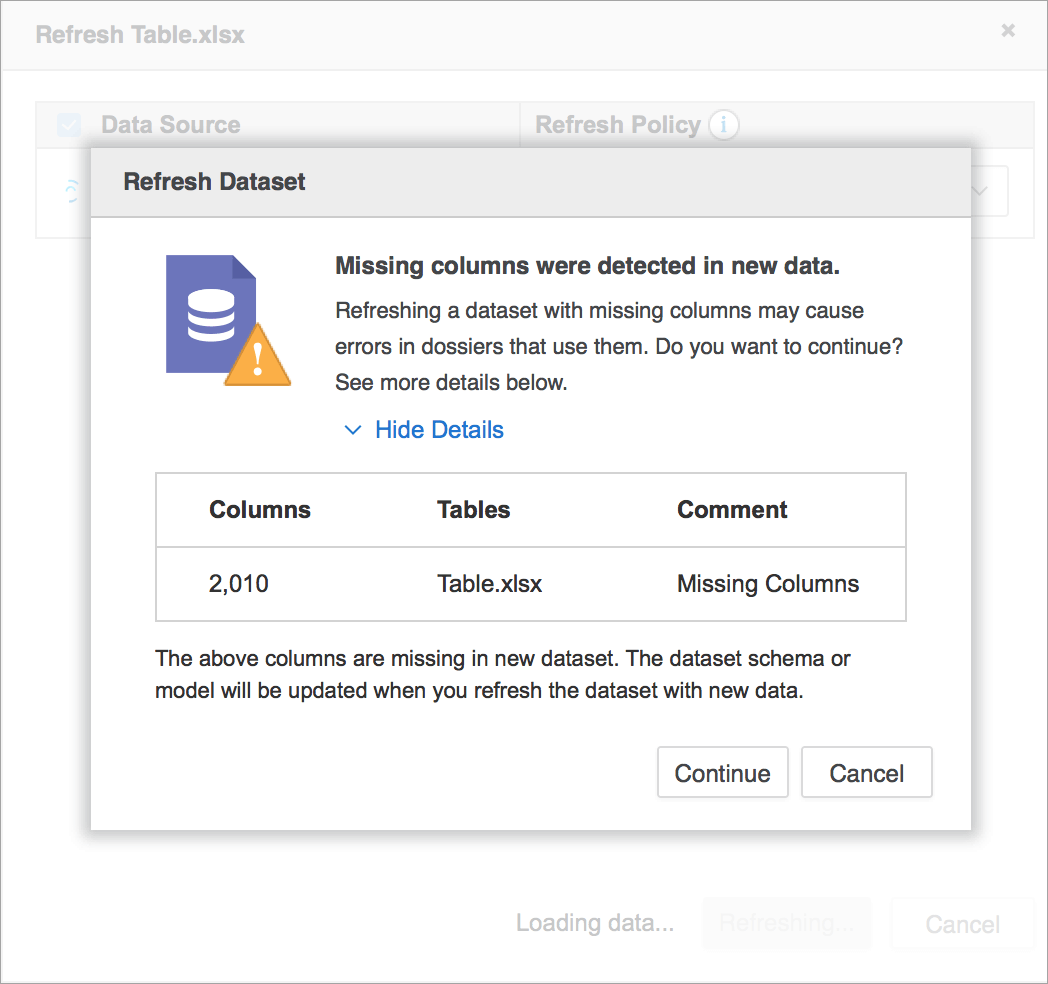This screenshot has height=984, width=1048.
Task: Select the Columns table header
Action: pos(260,510)
